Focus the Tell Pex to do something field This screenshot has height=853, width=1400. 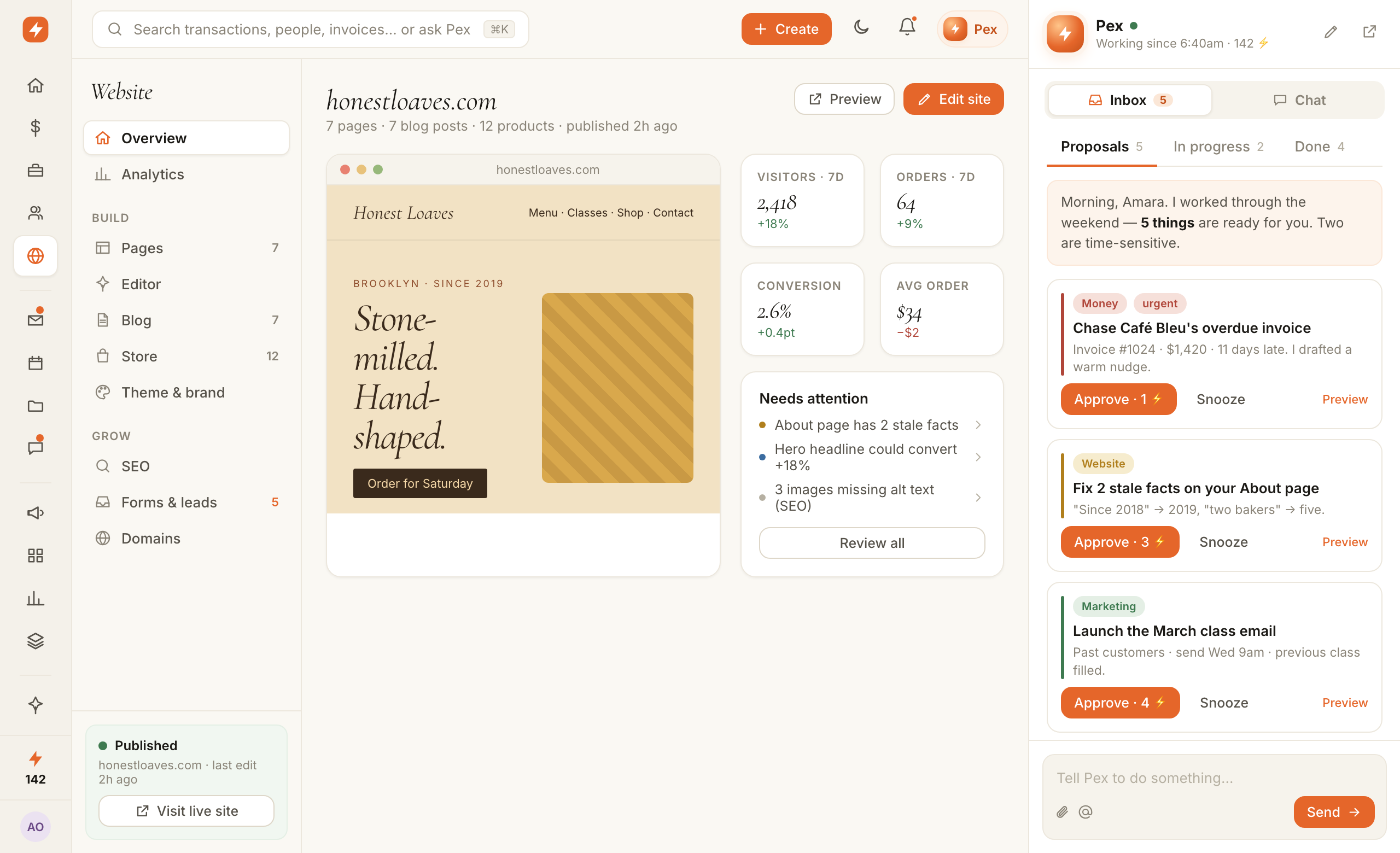(1214, 778)
